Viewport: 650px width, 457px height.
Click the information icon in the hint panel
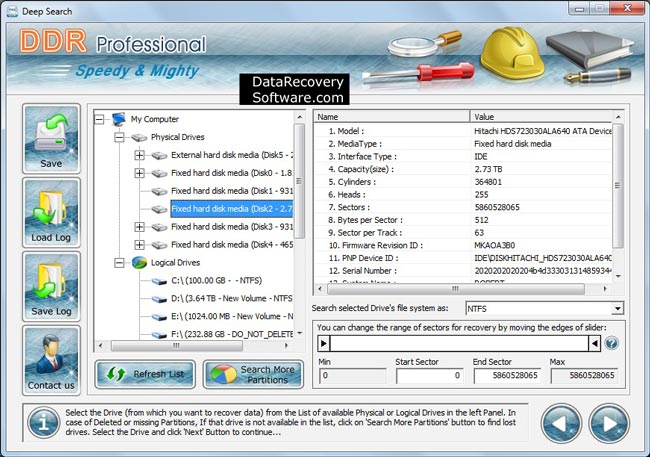[x=44, y=423]
